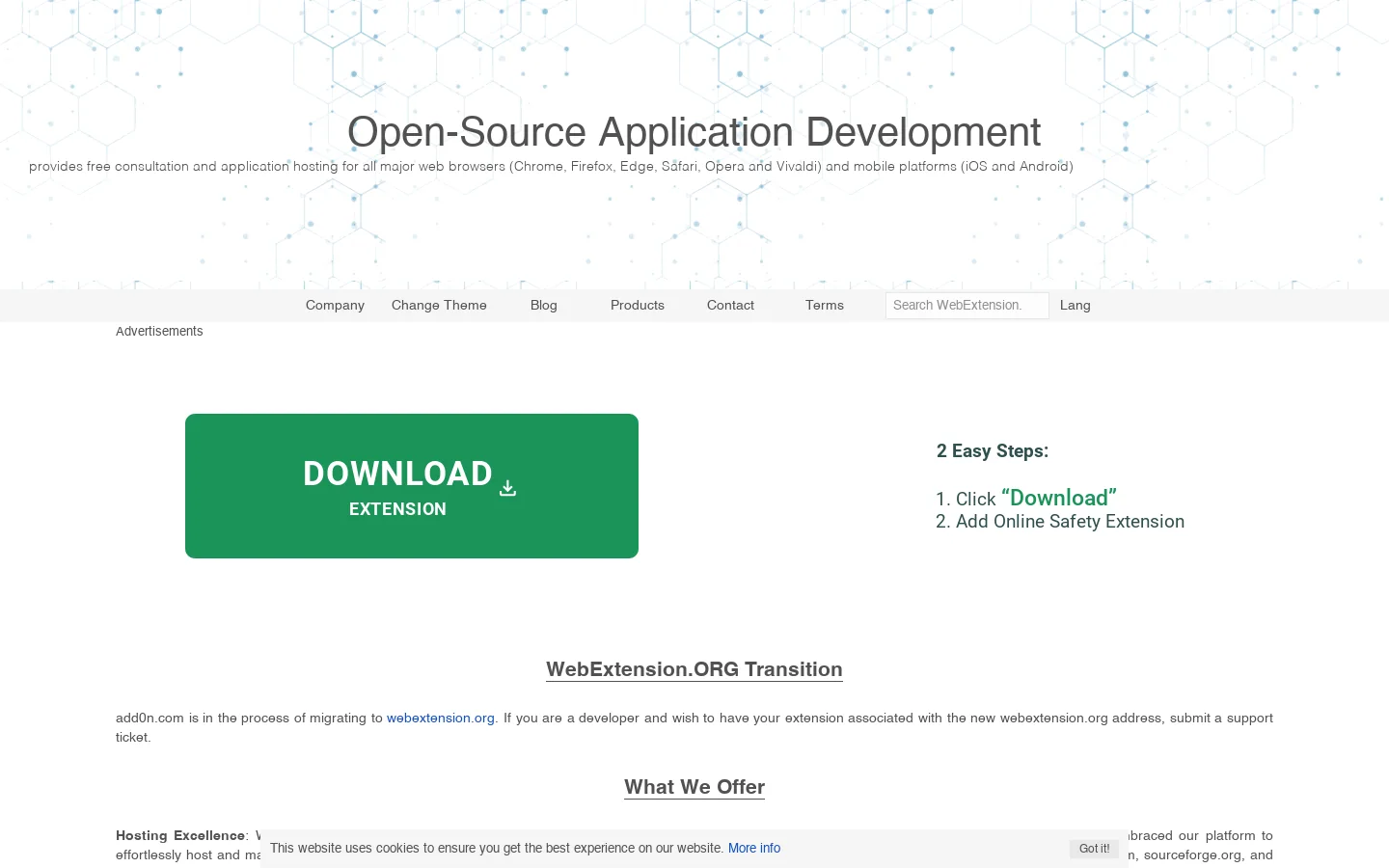Open the Products menu
Image resolution: width=1389 pixels, height=868 pixels.
tap(638, 305)
